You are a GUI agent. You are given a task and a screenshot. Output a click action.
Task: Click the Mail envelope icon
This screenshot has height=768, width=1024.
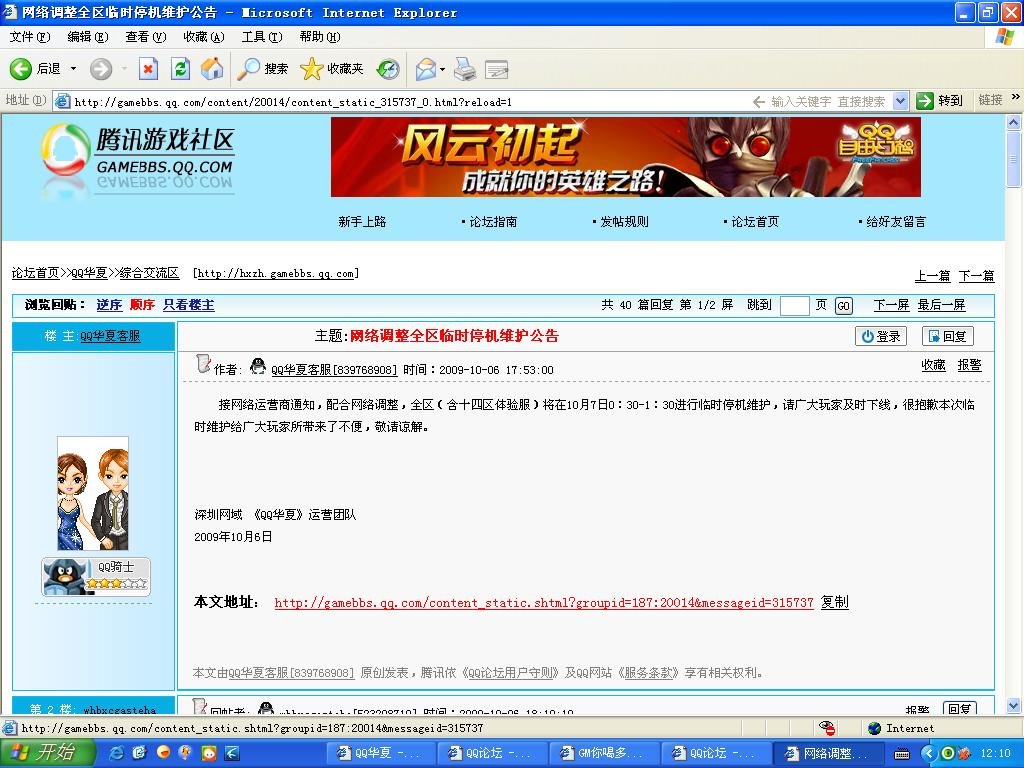click(426, 69)
